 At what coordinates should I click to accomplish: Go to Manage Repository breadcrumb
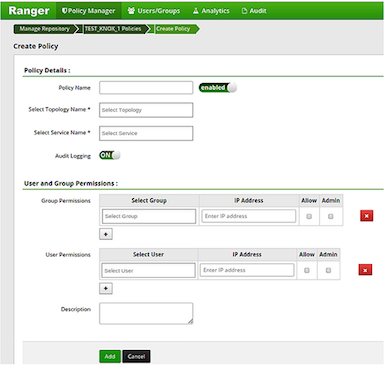coord(45,29)
